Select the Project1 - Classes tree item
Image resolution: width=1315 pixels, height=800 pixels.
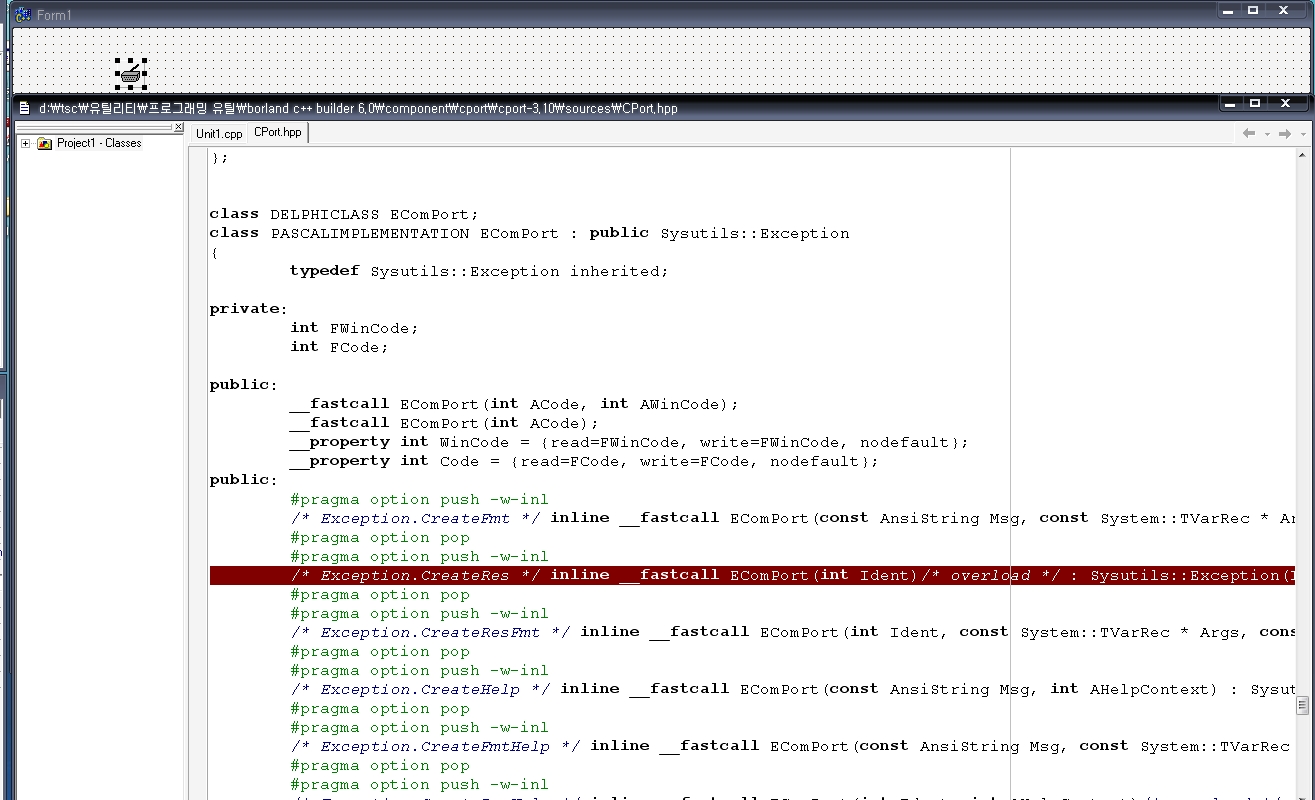(99, 143)
